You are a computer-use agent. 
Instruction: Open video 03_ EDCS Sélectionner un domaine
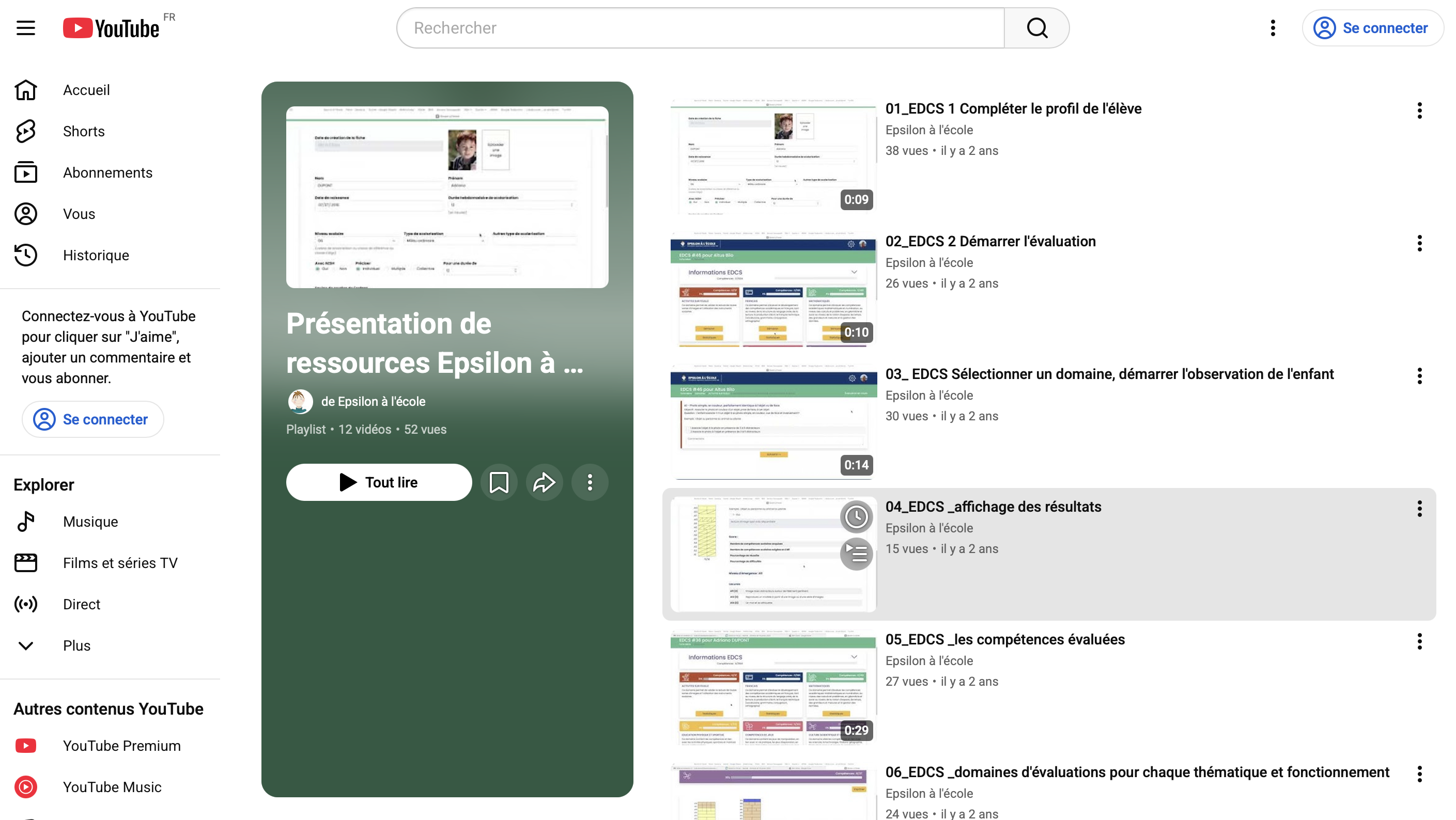click(x=1109, y=374)
